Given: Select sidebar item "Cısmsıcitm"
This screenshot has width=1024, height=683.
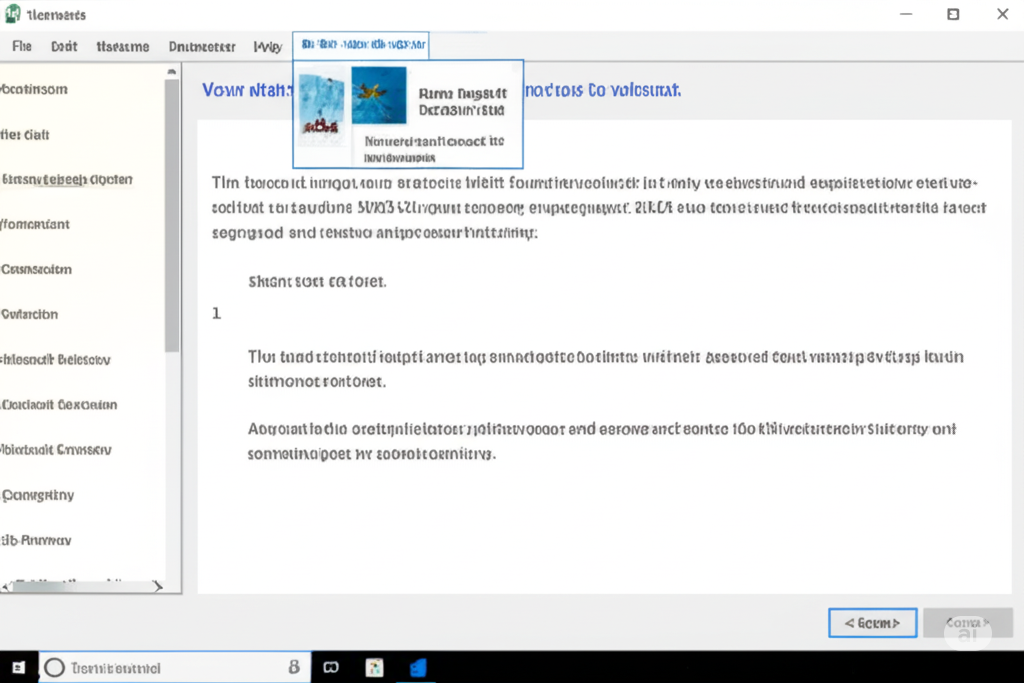Looking at the screenshot, I should coord(36,269).
